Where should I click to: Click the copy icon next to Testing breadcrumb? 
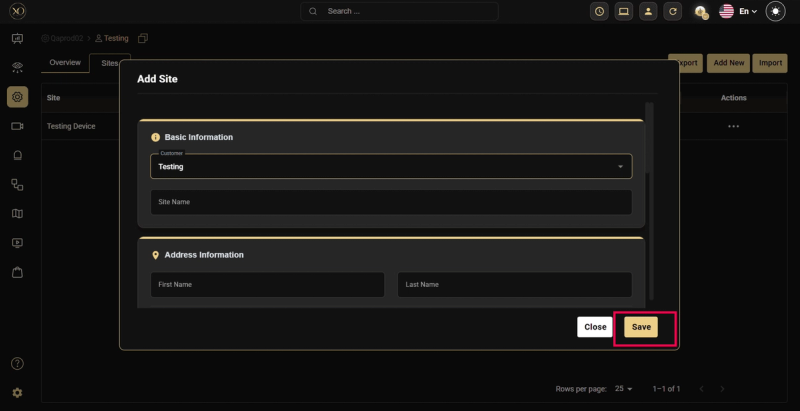(x=143, y=38)
